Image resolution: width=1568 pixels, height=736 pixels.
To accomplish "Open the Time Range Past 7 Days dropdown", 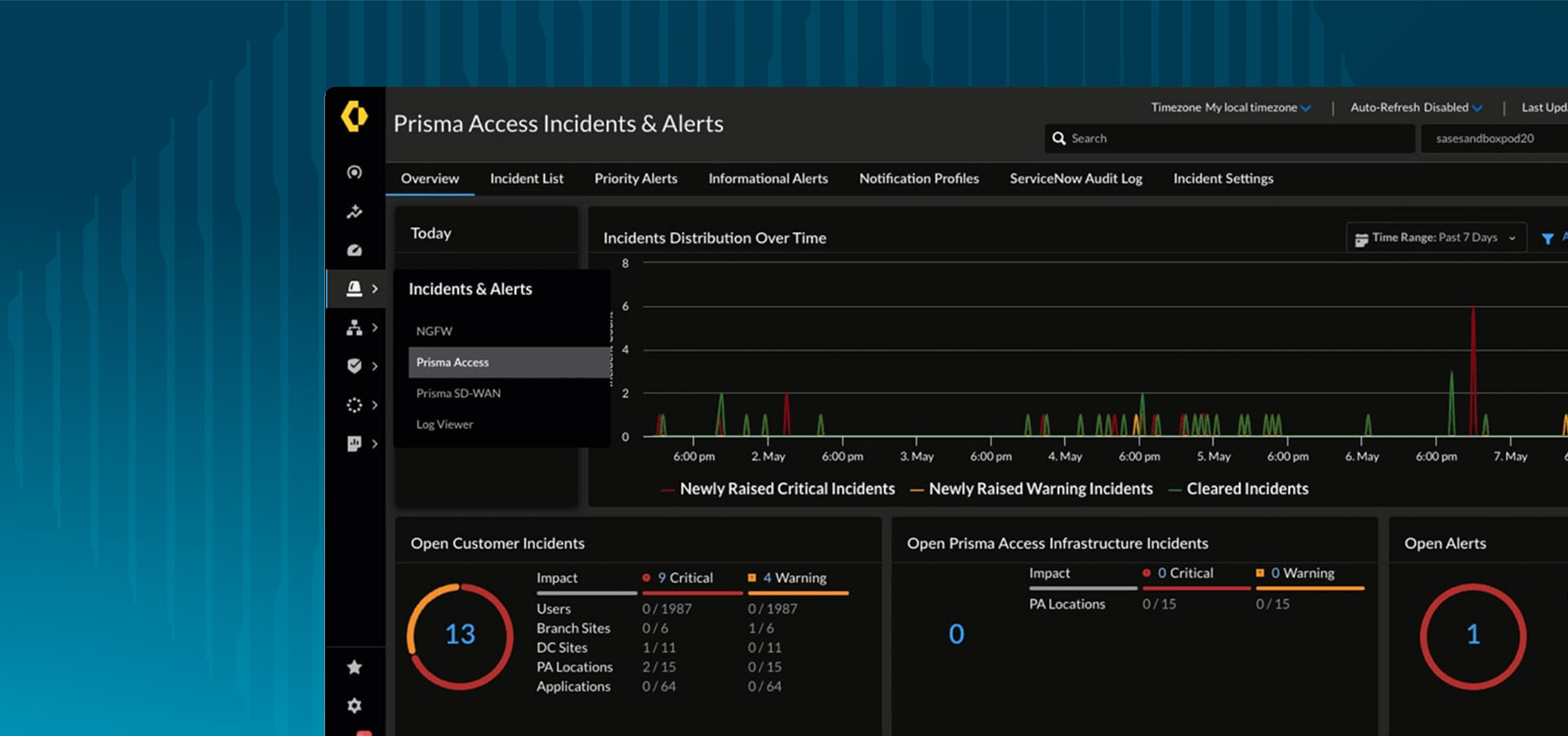I will (1436, 238).
